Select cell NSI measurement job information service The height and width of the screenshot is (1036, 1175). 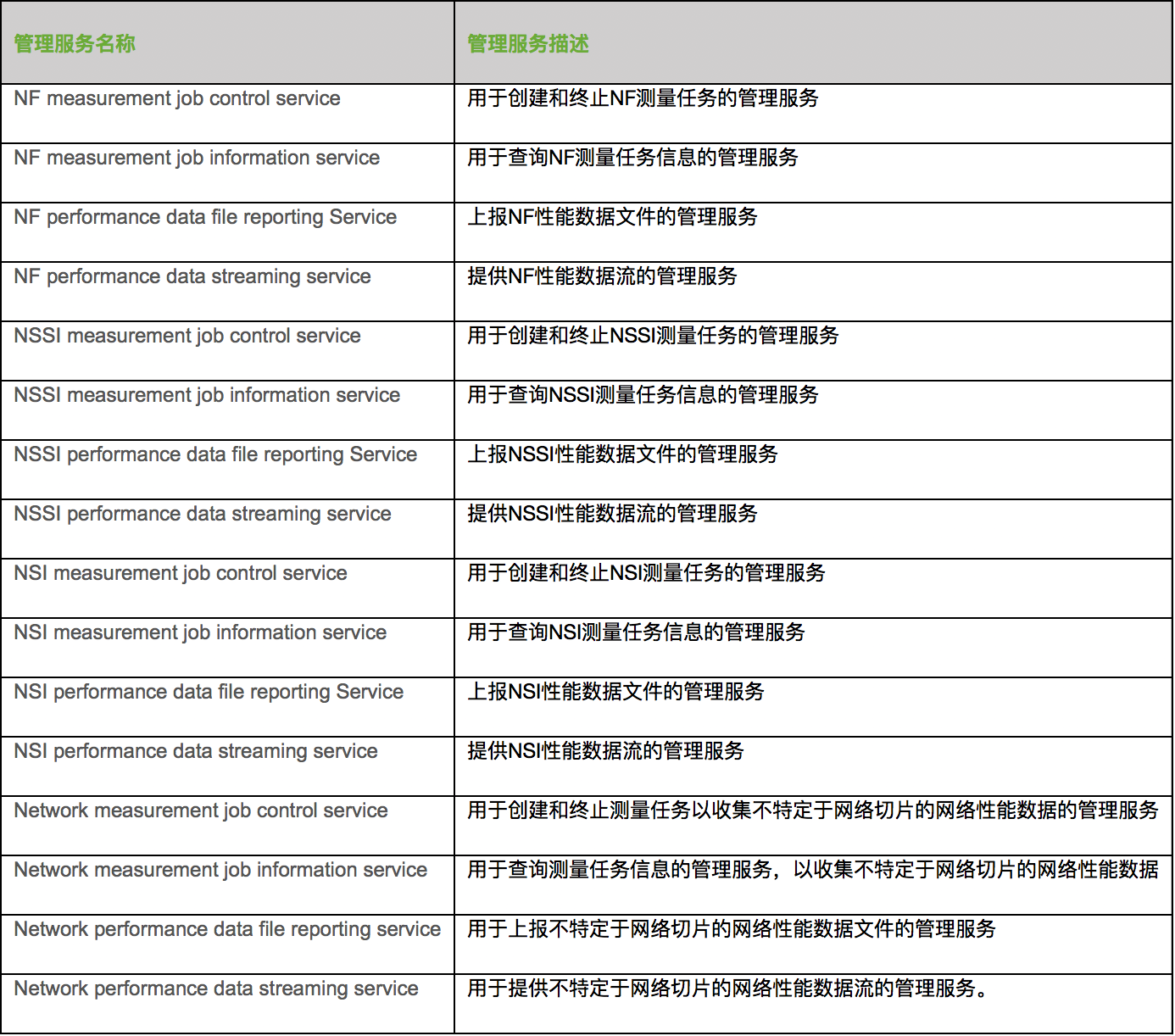click(227, 648)
